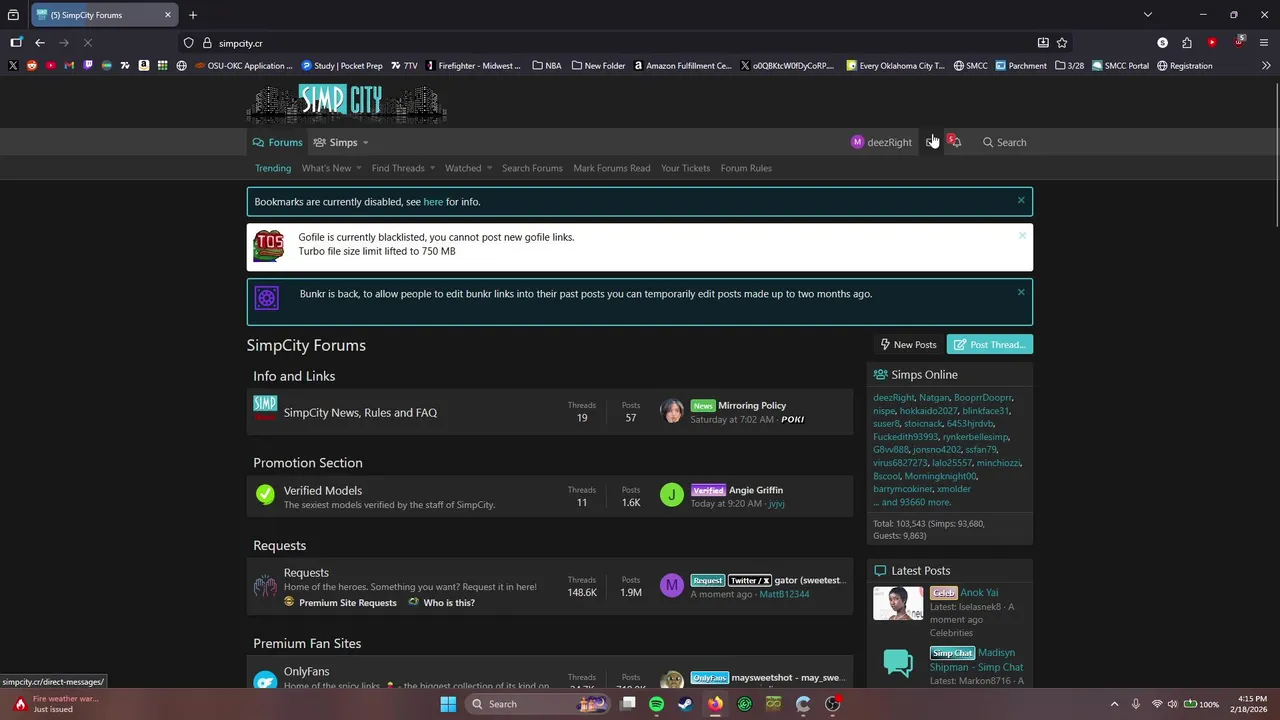The height and width of the screenshot is (720, 1280).
Task: Open the browser extensions puzzle icon
Action: pos(1186,43)
